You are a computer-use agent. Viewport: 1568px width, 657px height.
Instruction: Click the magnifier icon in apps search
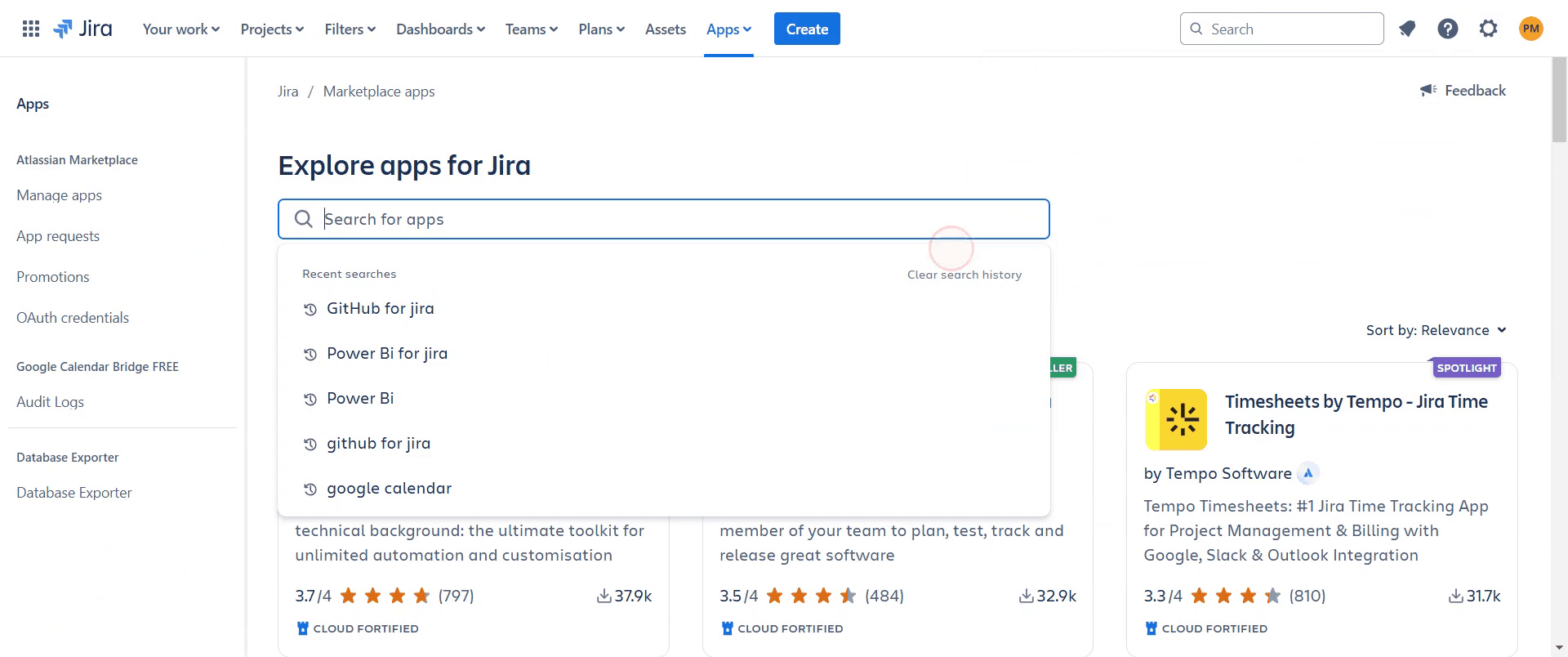pos(304,219)
